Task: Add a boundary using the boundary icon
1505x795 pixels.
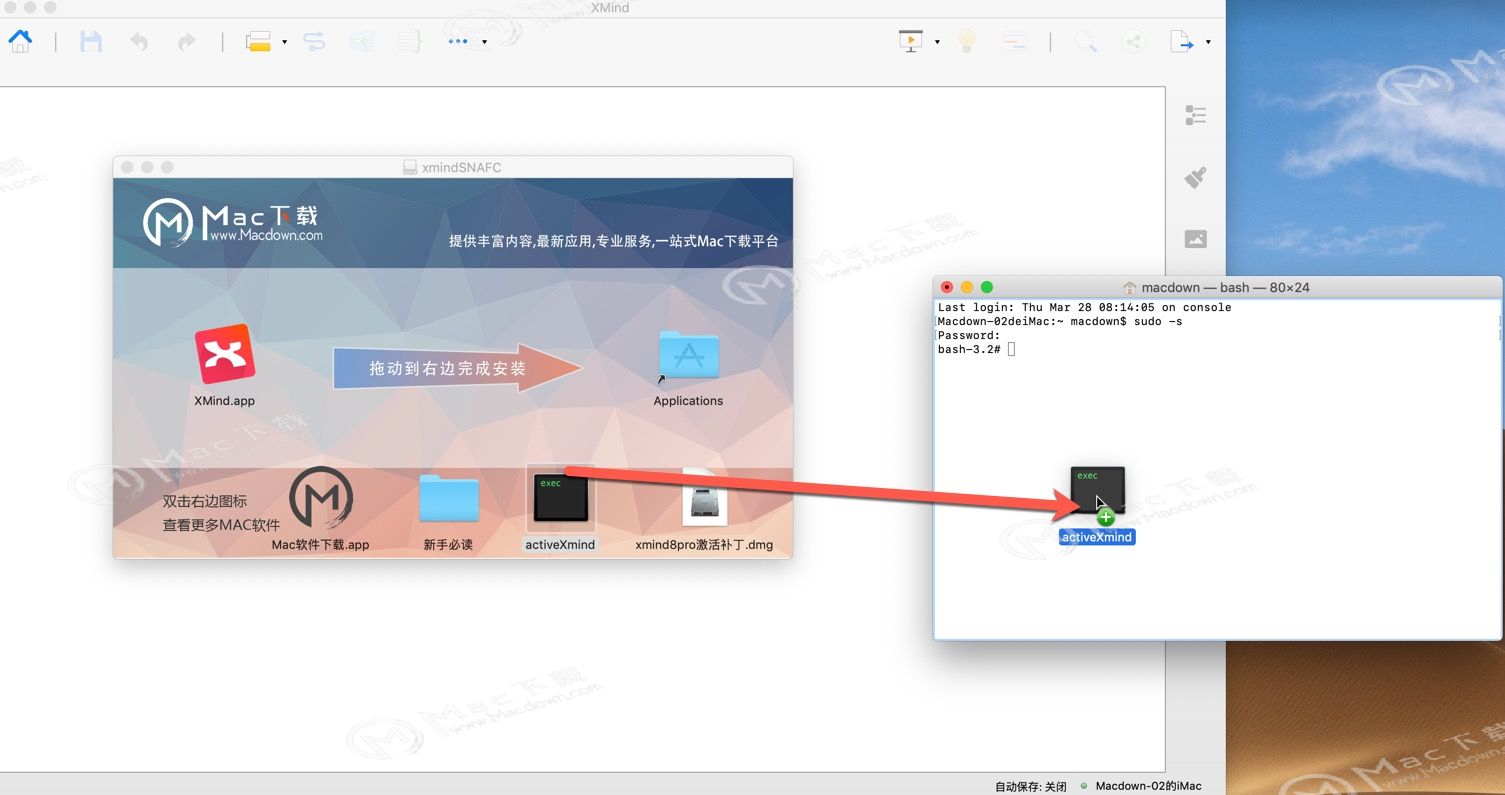Action: [361, 42]
